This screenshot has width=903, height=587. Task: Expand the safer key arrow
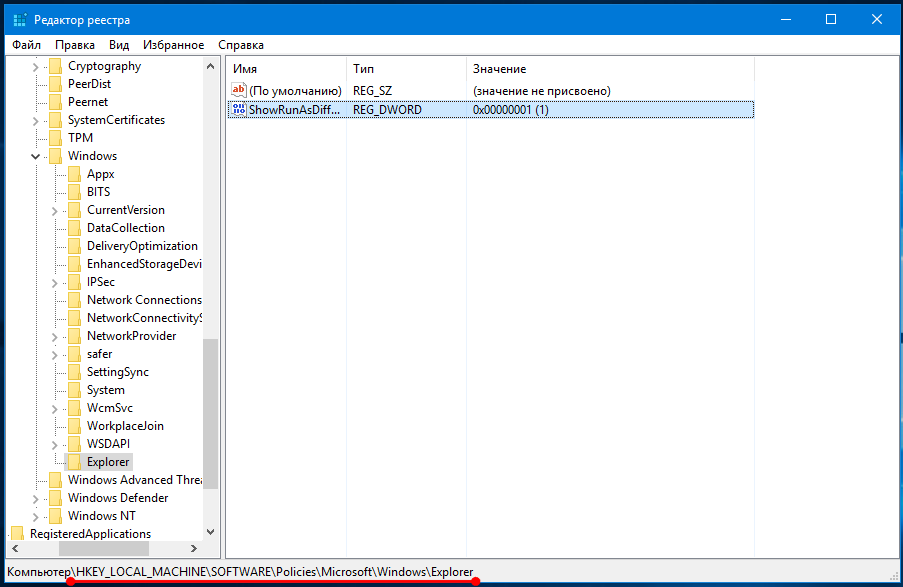point(55,354)
